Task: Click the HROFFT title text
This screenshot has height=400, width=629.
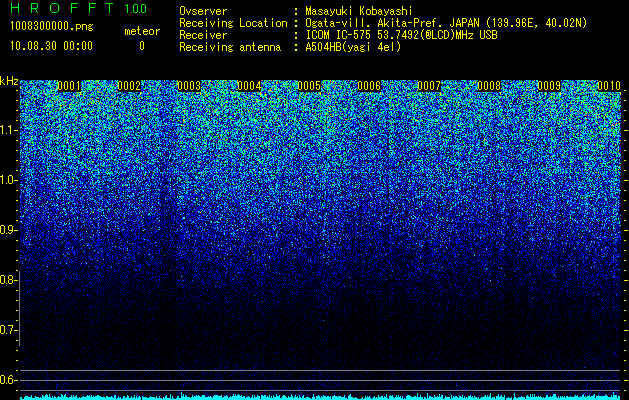Action: pos(62,8)
